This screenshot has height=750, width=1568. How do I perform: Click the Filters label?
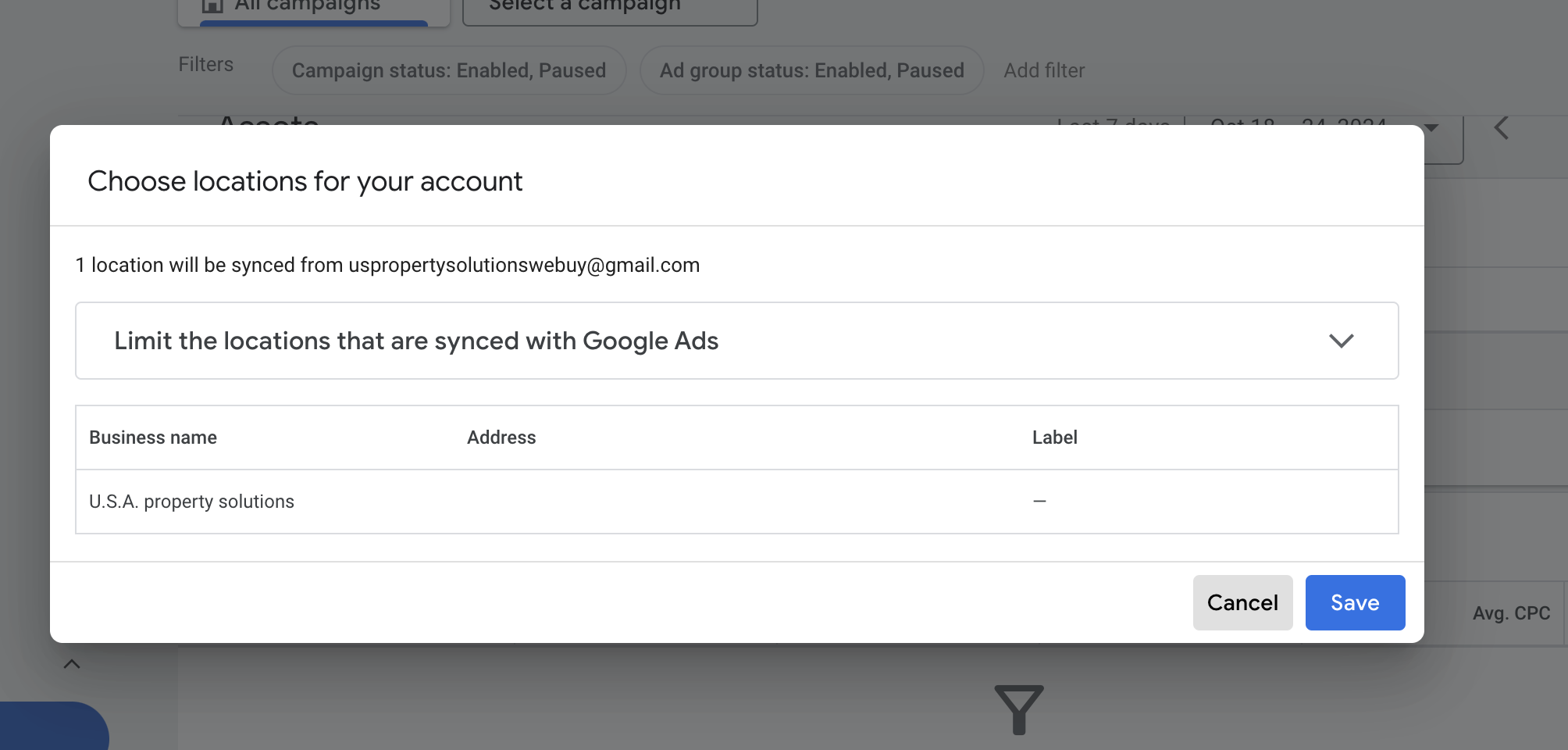click(206, 64)
